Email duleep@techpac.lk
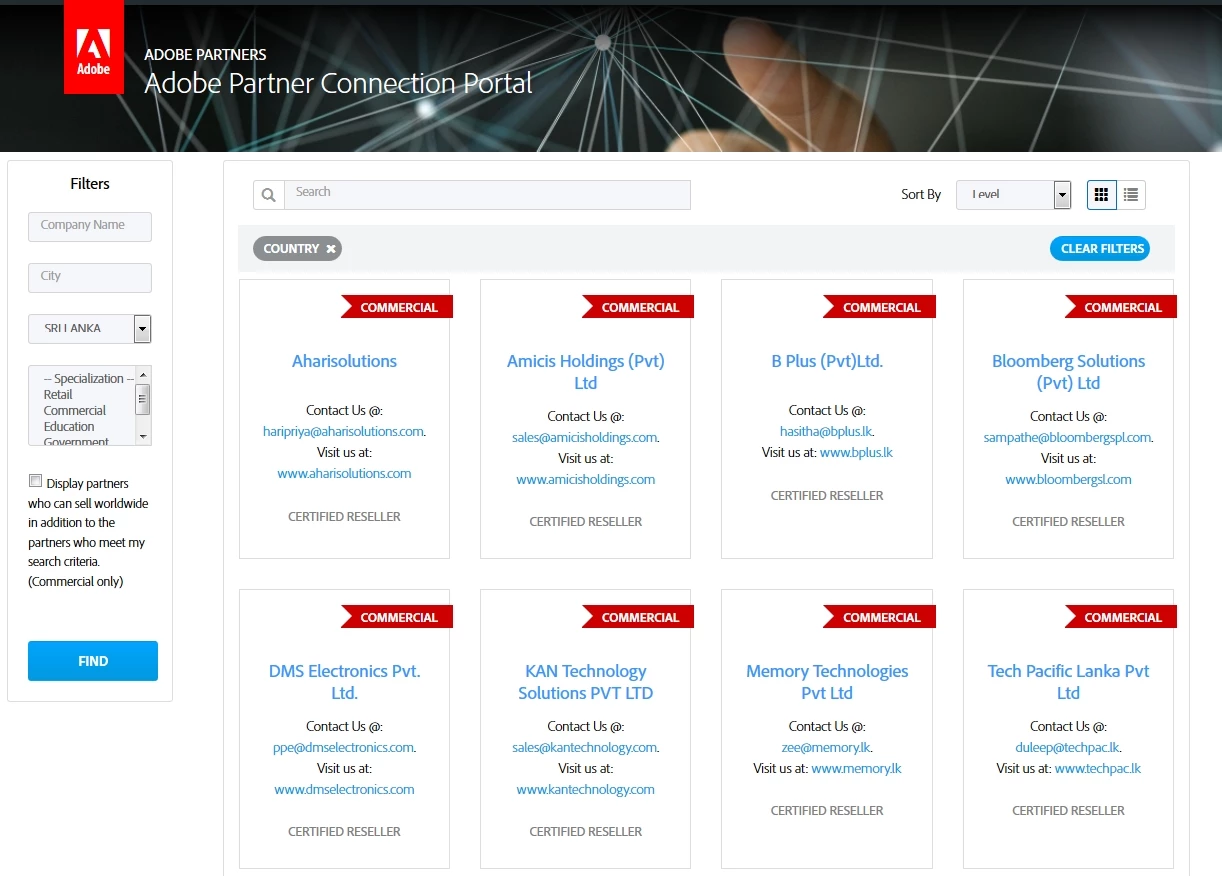 click(1067, 747)
